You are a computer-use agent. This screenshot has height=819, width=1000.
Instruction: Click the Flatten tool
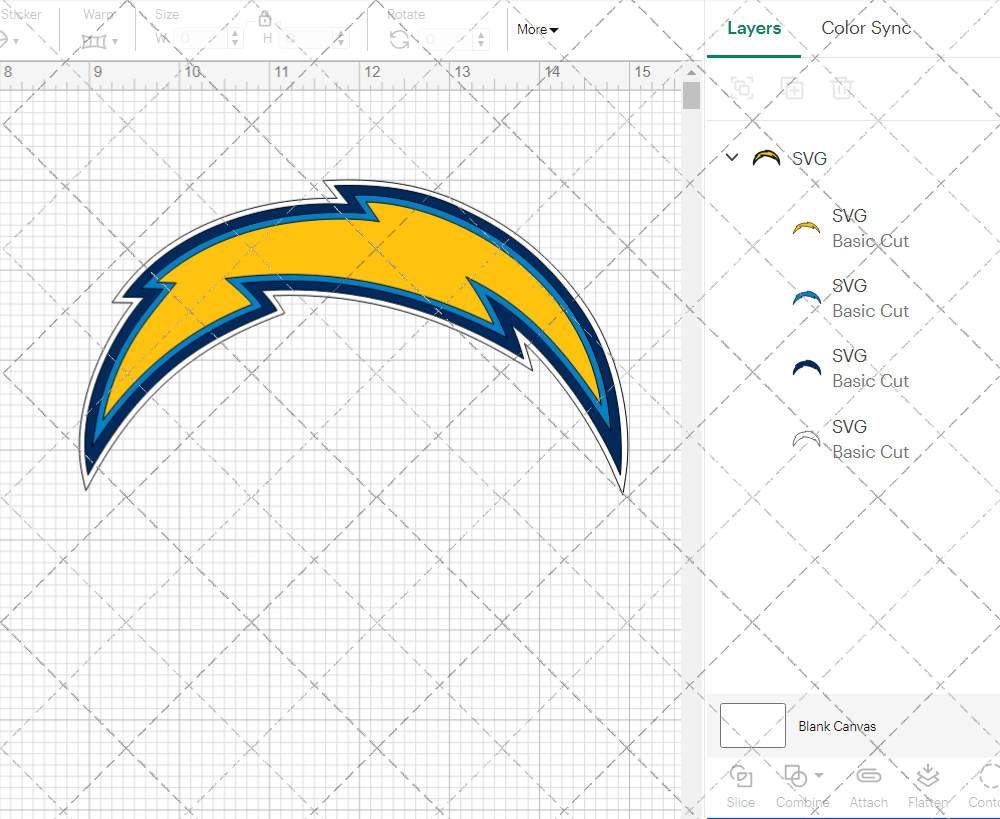pos(928,786)
